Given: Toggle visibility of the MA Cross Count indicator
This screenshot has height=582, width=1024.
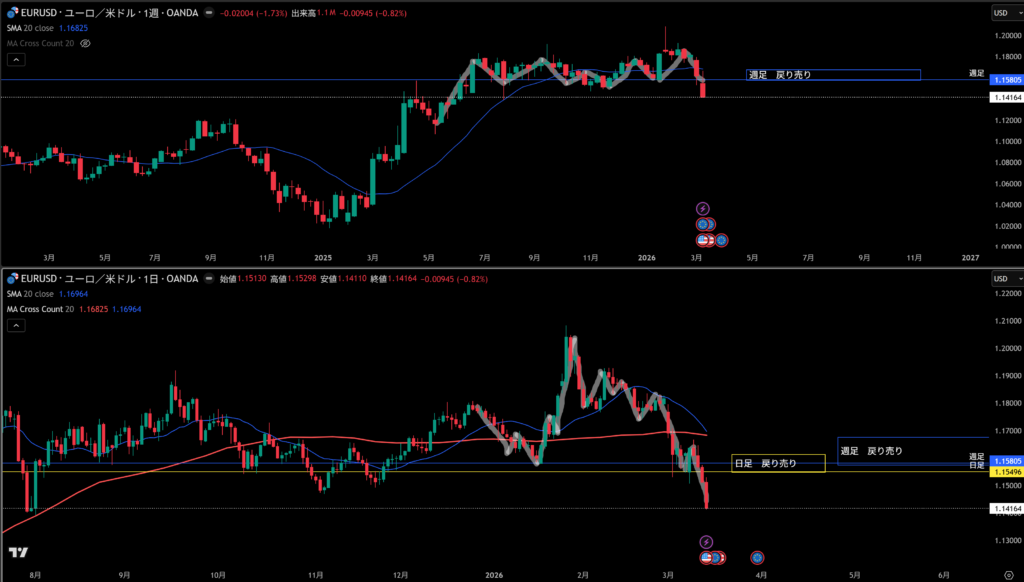Looking at the screenshot, I should [86, 44].
